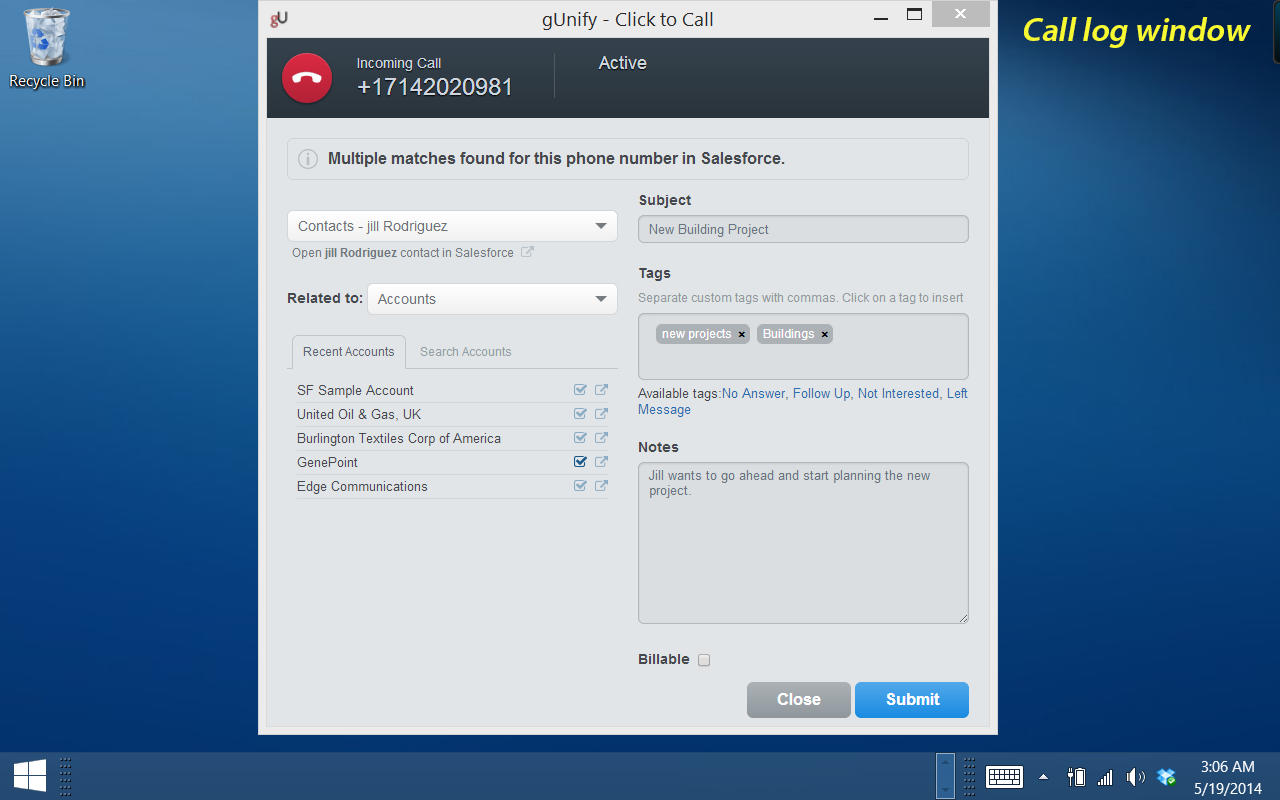This screenshot has width=1280, height=800.
Task: Enable the Billable checkbox
Action: (x=704, y=660)
